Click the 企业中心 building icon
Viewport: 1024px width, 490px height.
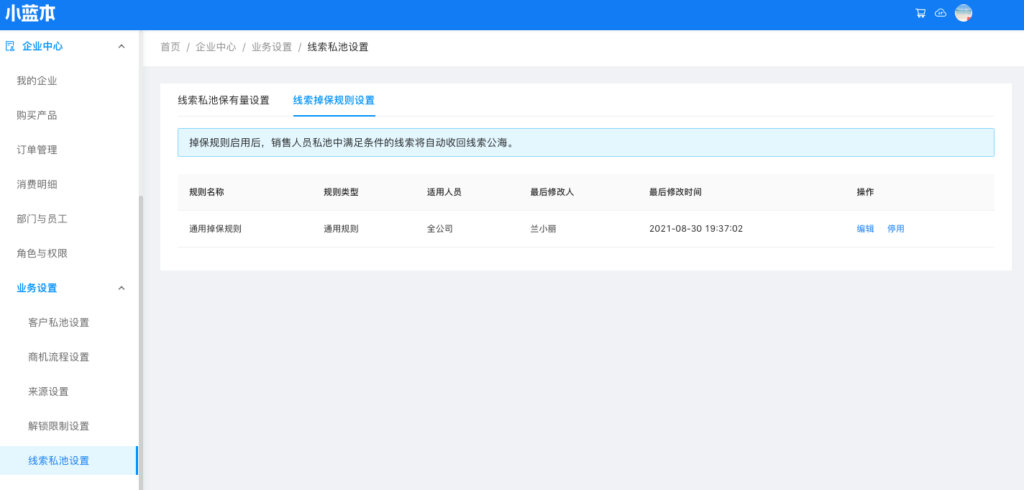11,46
